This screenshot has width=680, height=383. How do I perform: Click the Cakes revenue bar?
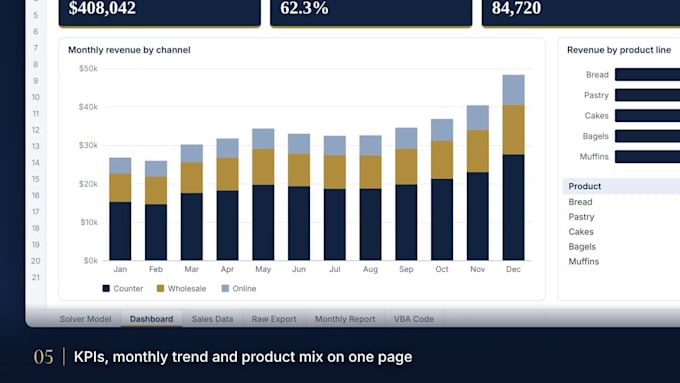point(647,115)
